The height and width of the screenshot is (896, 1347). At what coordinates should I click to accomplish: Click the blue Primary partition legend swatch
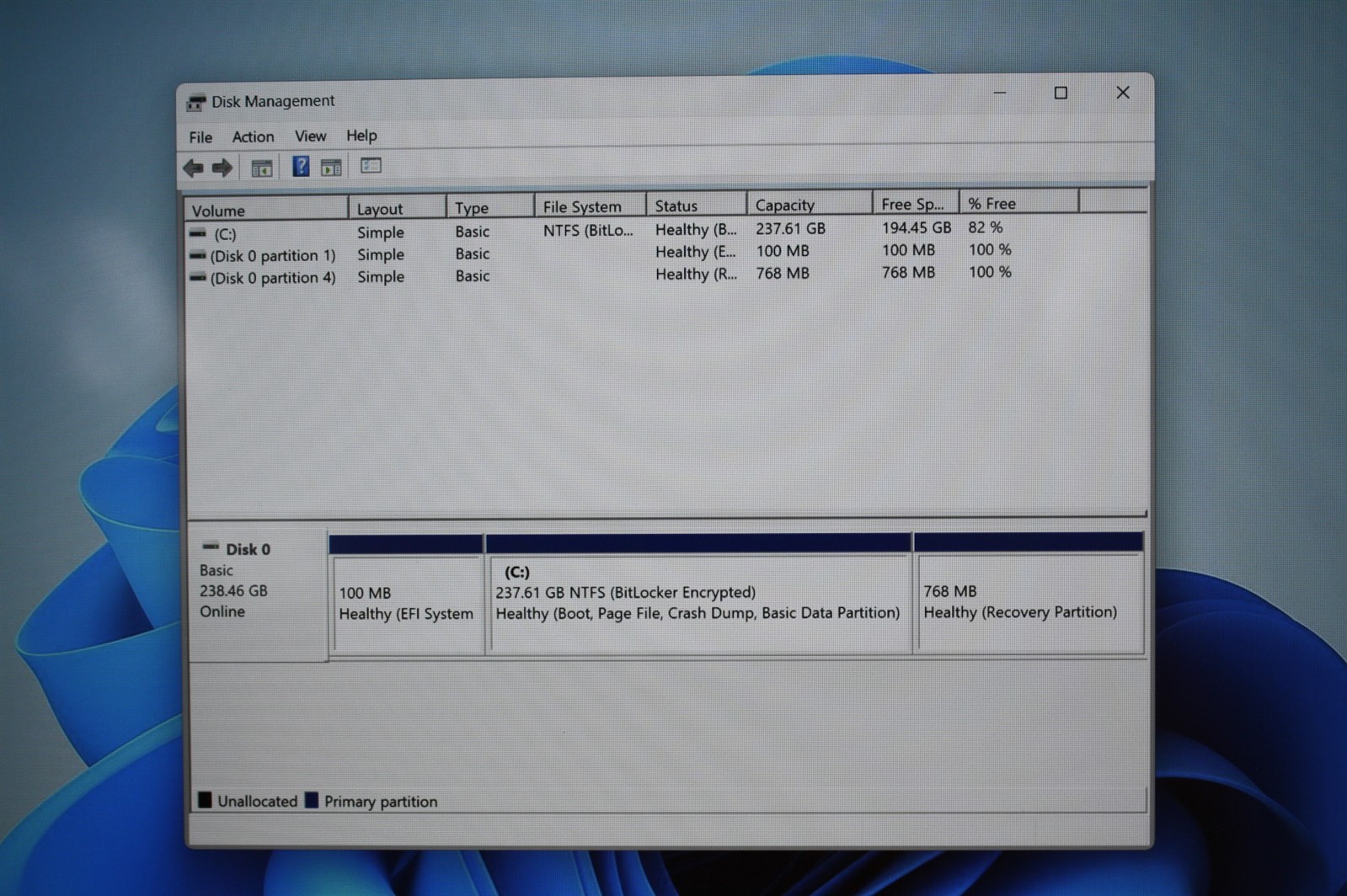click(x=312, y=800)
